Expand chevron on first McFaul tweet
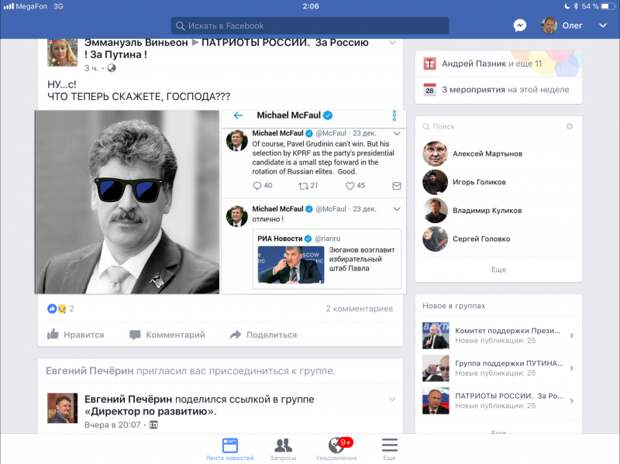The width and height of the screenshot is (620, 464). pos(397,133)
